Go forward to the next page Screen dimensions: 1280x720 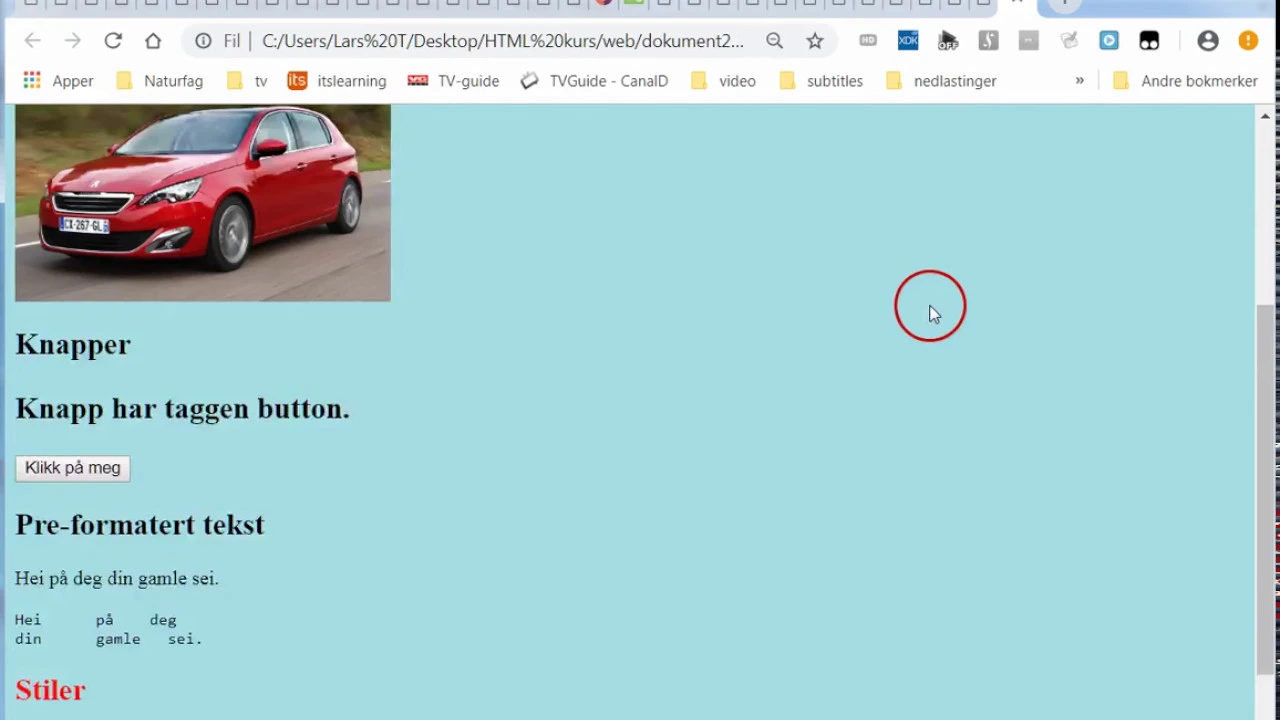pyautogui.click(x=73, y=41)
